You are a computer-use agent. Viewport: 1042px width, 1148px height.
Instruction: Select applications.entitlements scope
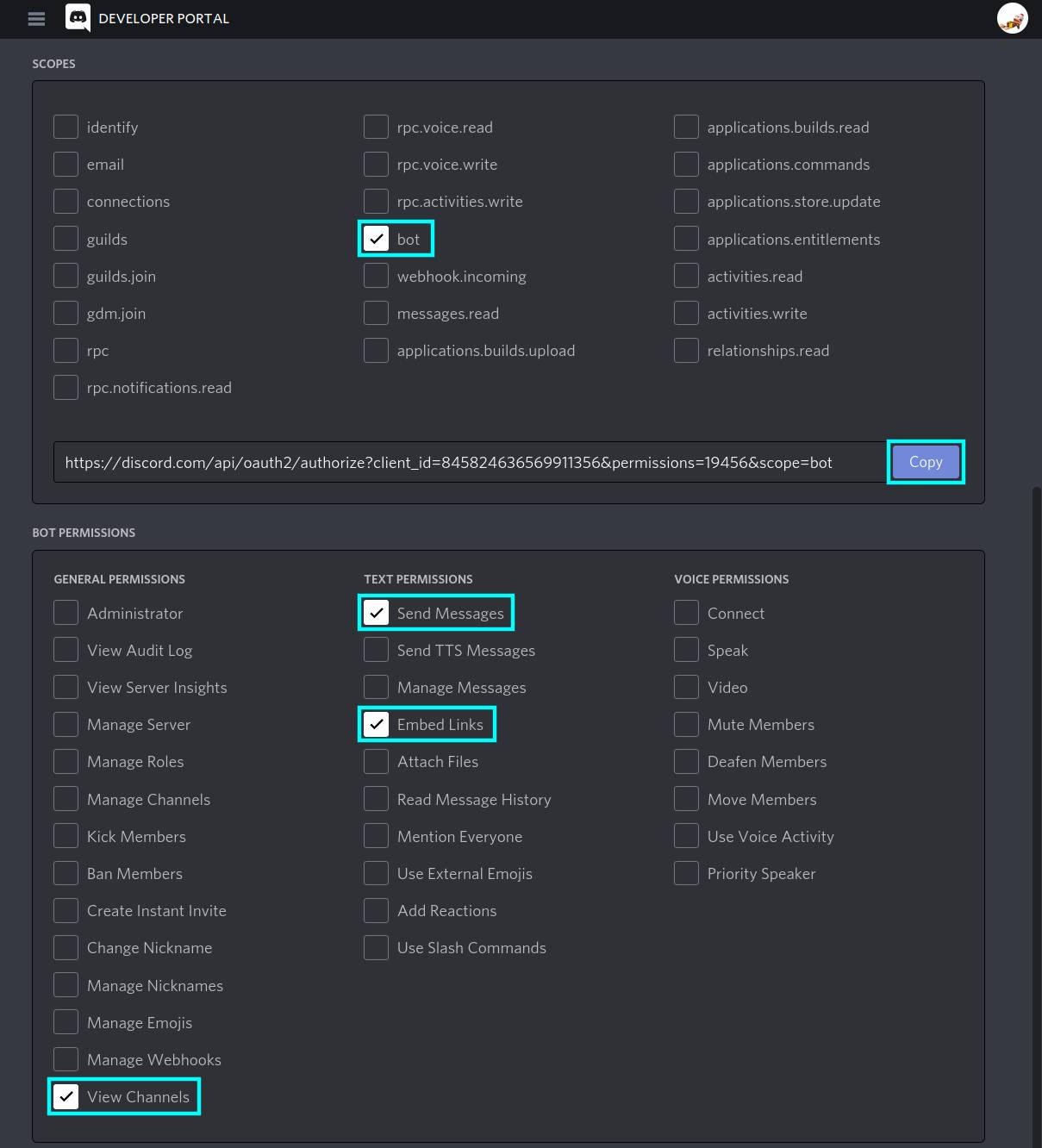click(x=686, y=239)
